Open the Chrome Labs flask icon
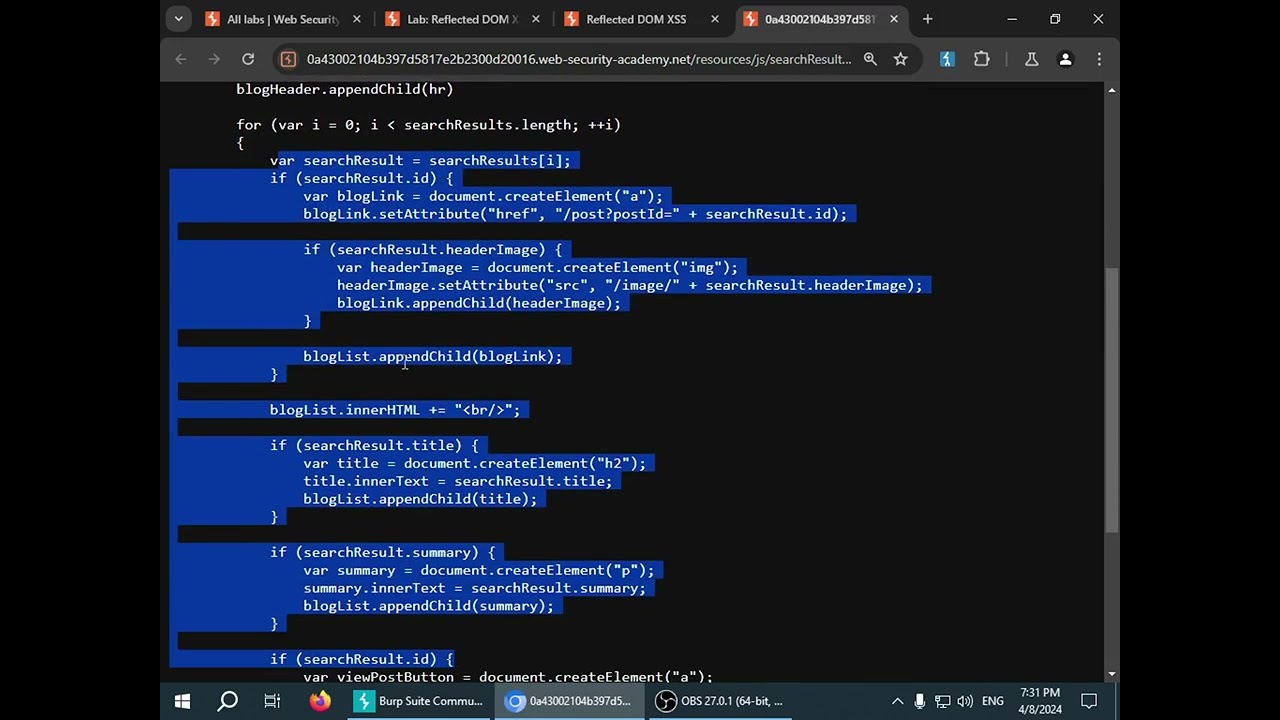Viewport: 1280px width, 720px height. (1031, 59)
